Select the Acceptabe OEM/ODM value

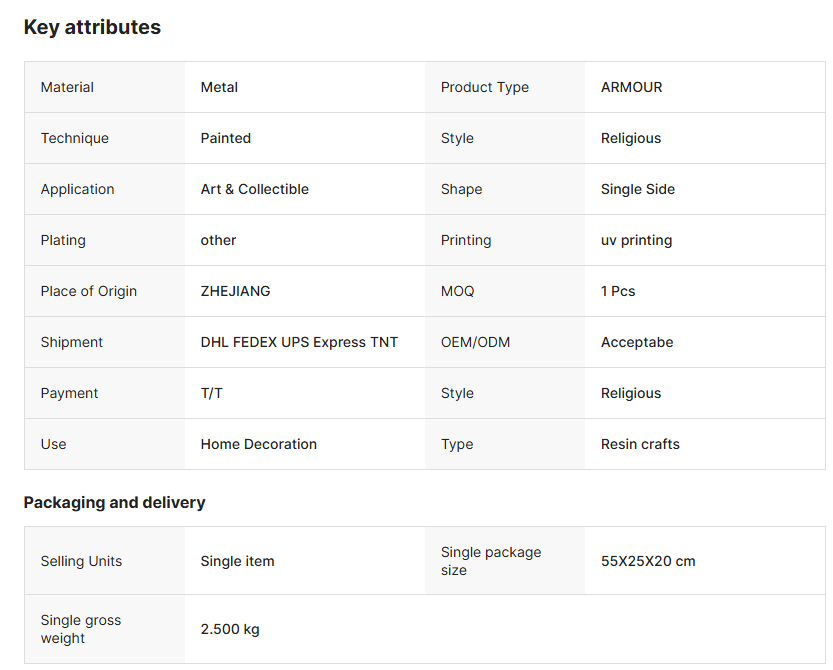point(637,342)
